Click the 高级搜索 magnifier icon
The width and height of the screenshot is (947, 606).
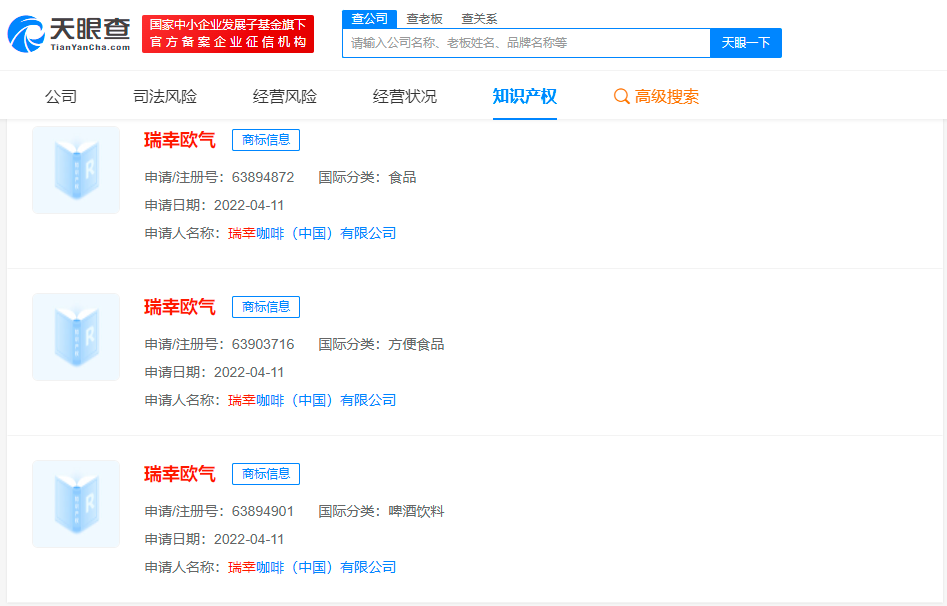621,97
